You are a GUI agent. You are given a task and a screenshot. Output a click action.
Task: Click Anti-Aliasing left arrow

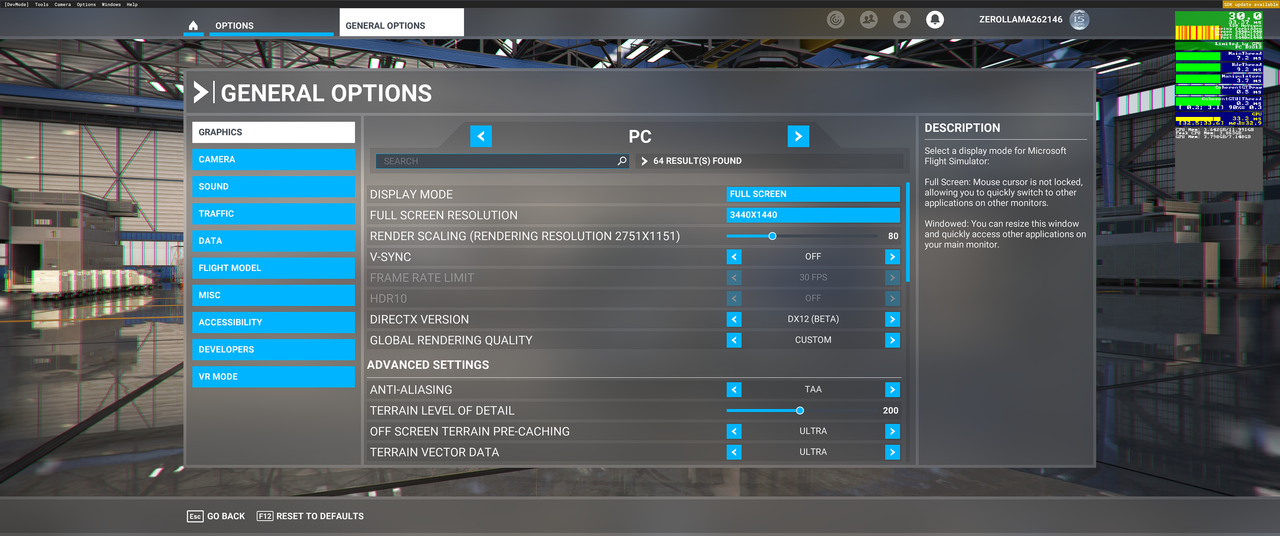tap(734, 390)
